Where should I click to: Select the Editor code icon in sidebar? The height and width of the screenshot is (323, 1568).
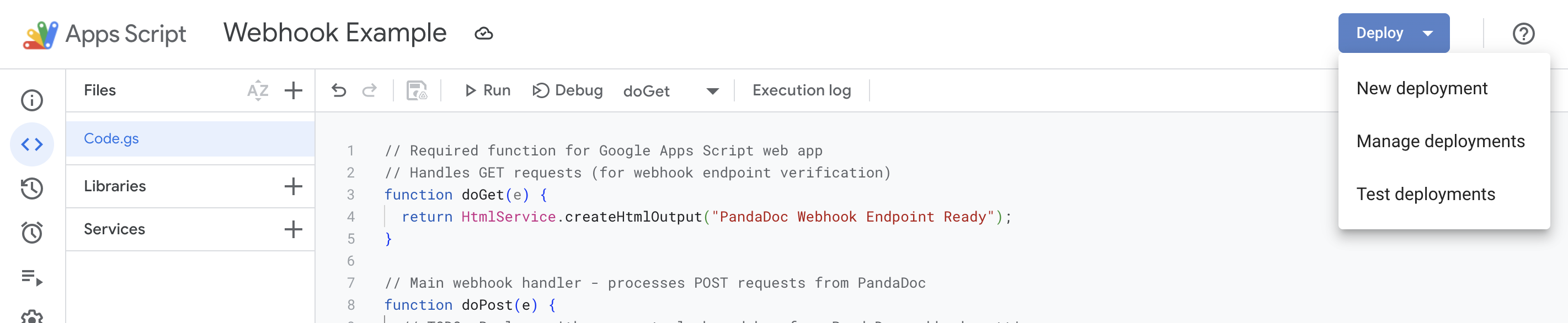31,144
